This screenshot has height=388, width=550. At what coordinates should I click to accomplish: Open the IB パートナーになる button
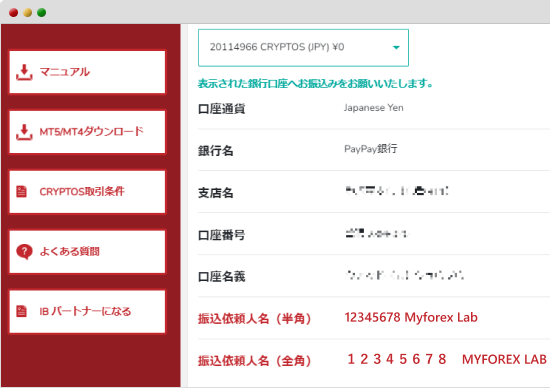pyautogui.click(x=87, y=312)
